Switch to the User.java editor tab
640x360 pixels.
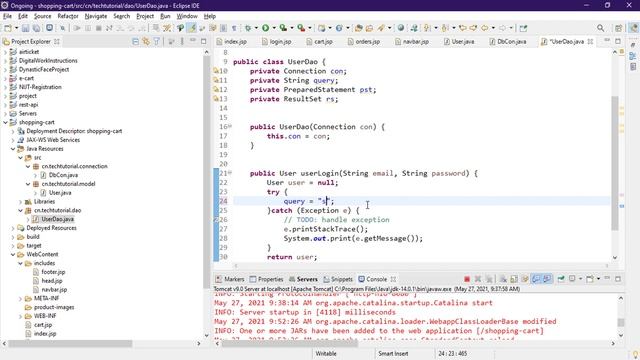coord(459,42)
